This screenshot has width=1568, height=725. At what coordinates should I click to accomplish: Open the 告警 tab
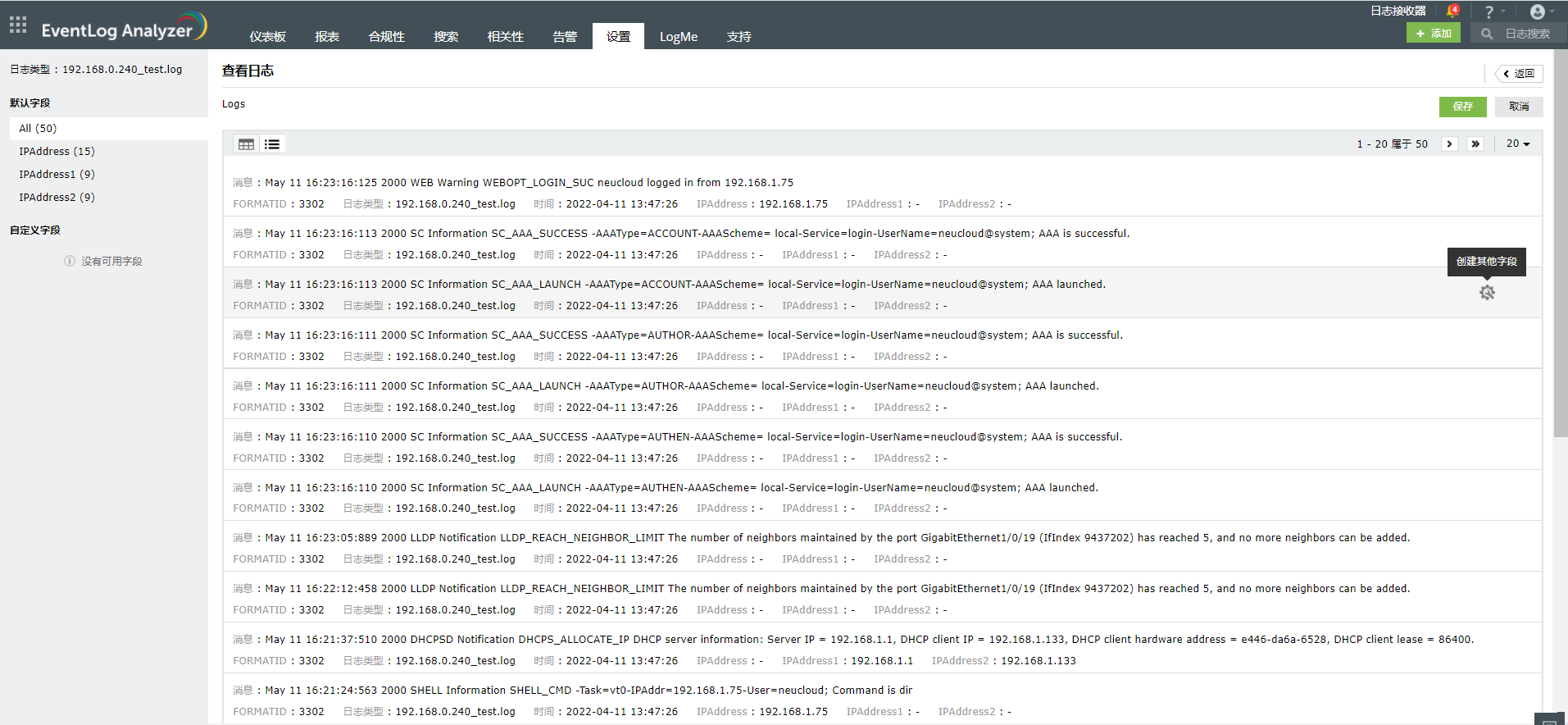565,37
